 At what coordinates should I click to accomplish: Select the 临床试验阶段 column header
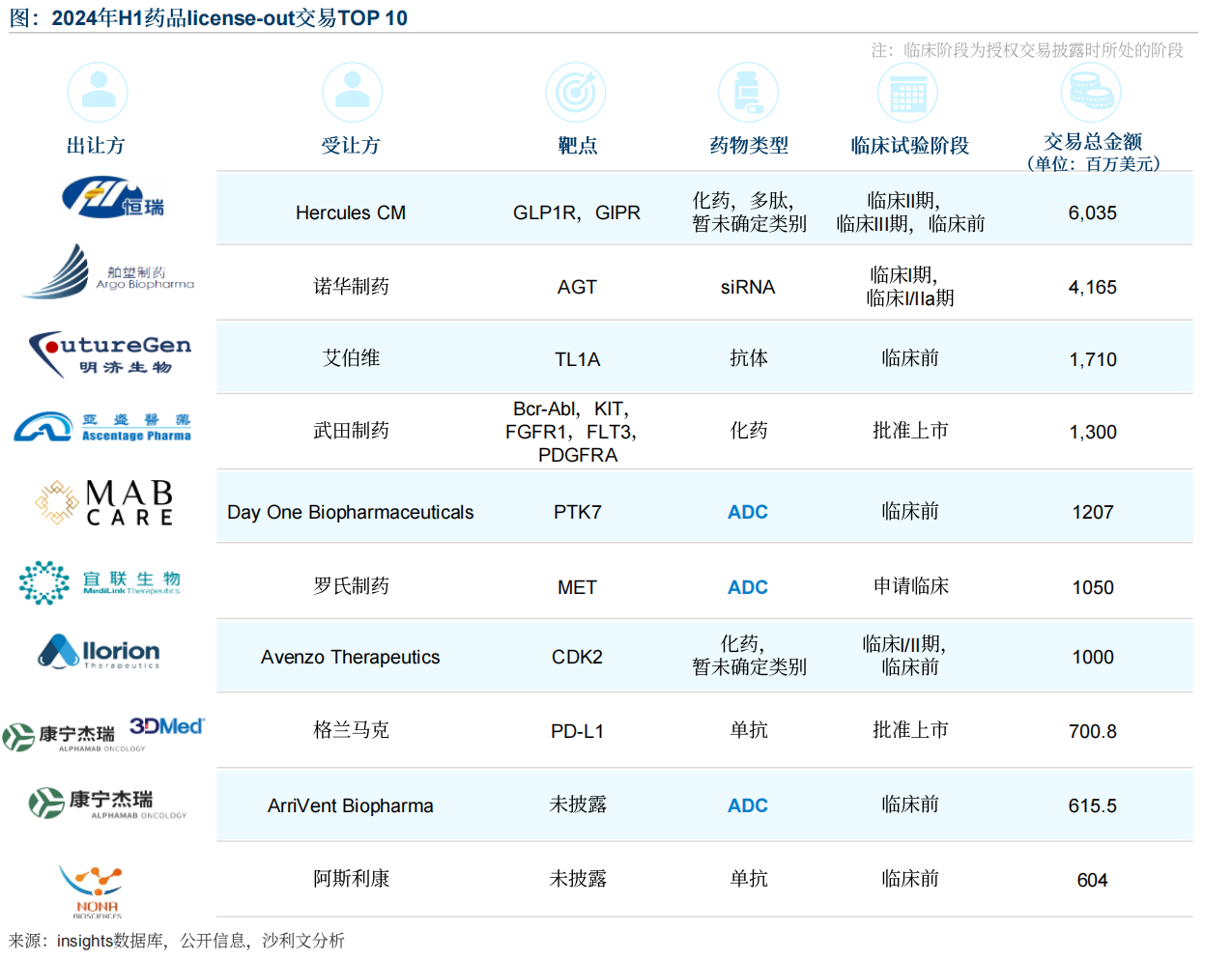pyautogui.click(x=910, y=146)
